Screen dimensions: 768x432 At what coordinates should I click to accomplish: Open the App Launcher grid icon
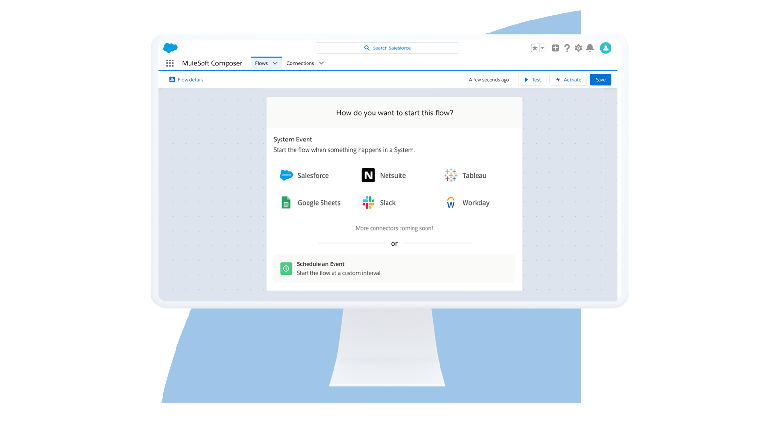[170, 63]
